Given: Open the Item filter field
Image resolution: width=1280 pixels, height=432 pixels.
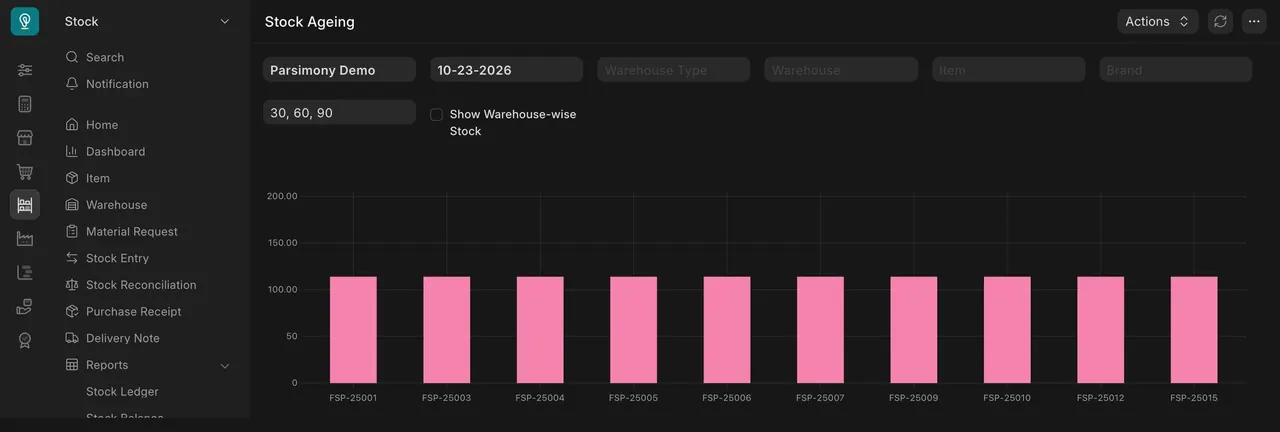Looking at the screenshot, I should (1008, 70).
